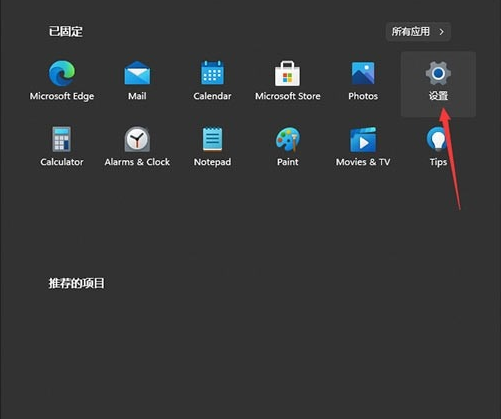Click the 所有应用 button
The width and height of the screenshot is (501, 419).
418,32
